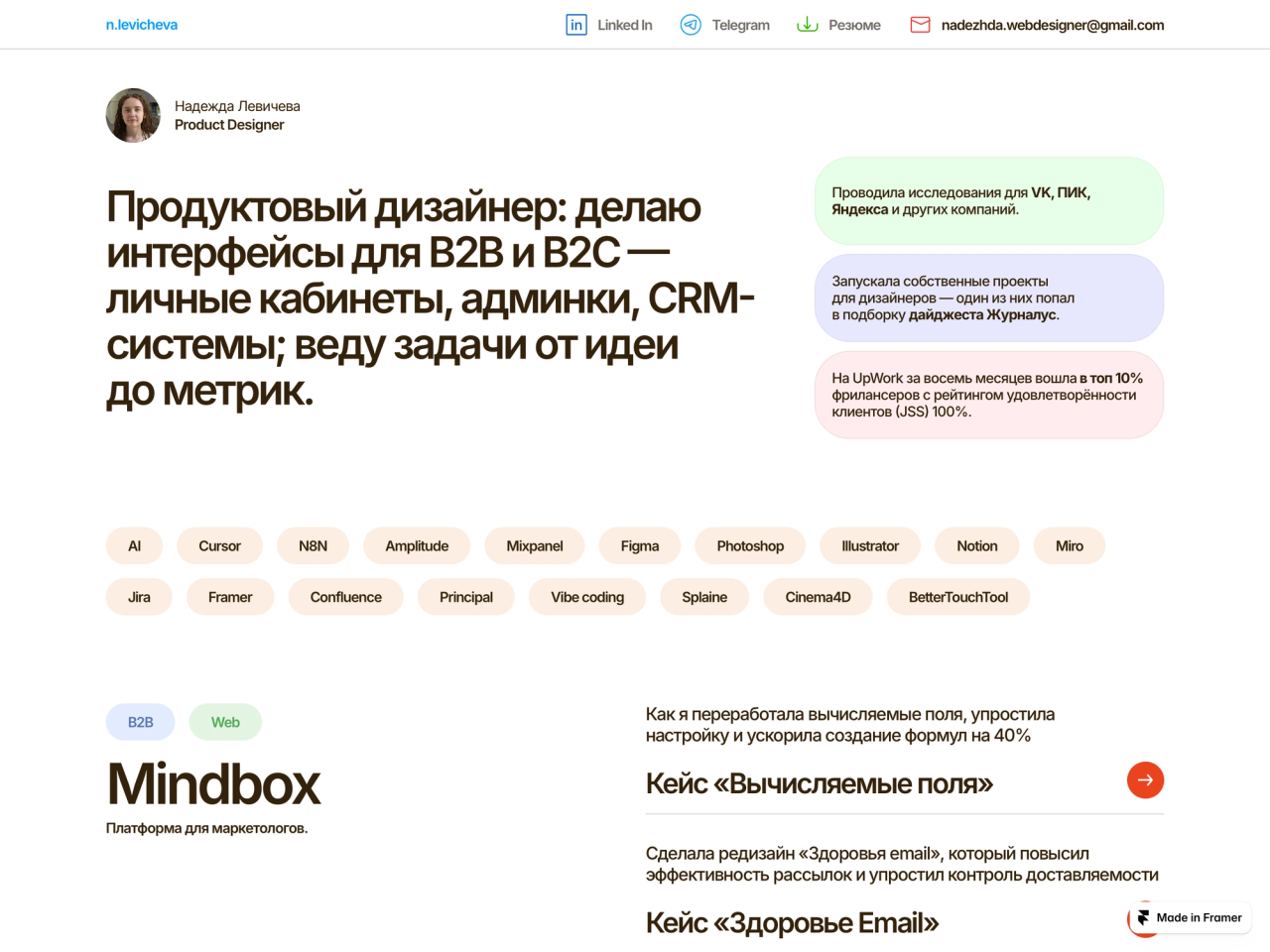This screenshot has width=1270, height=952.
Task: Select the Framer skill tag
Action: [230, 597]
